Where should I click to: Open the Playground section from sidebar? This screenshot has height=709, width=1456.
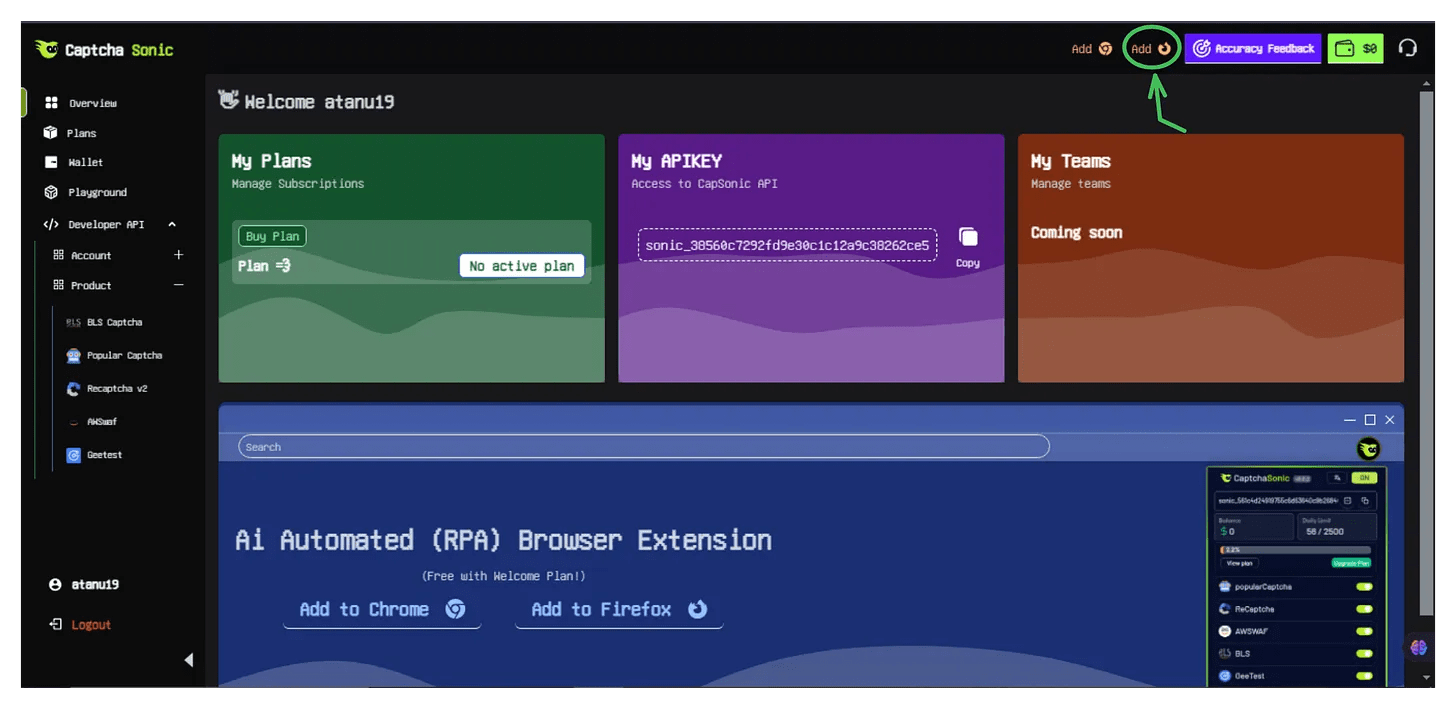100,192
